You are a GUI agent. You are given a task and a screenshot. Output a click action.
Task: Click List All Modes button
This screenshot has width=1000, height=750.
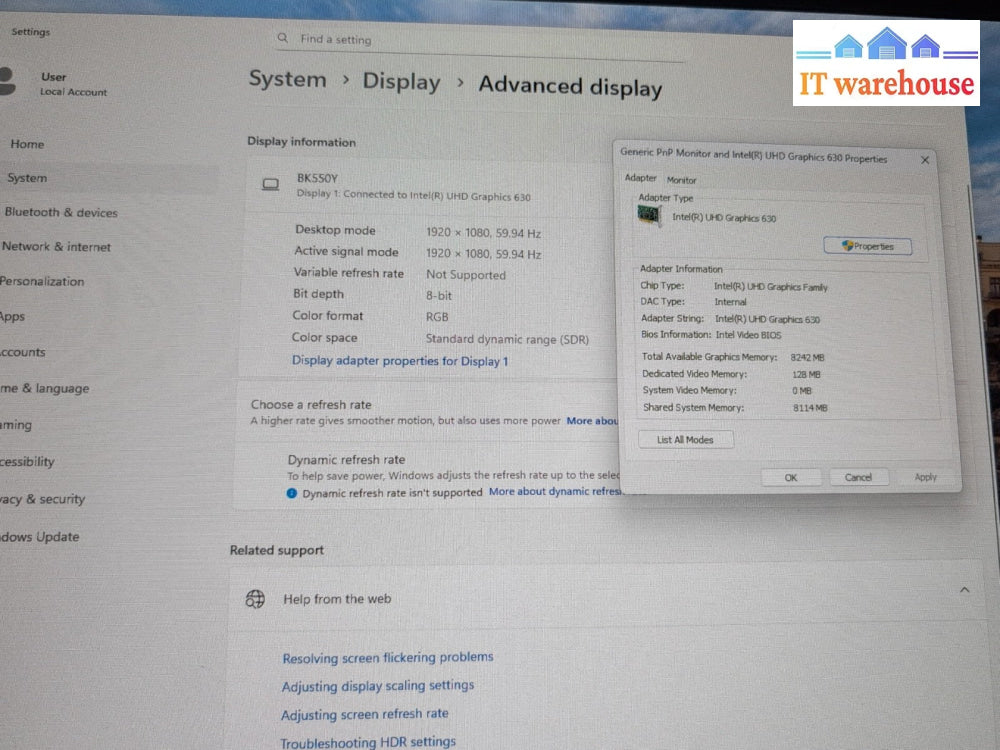[686, 439]
